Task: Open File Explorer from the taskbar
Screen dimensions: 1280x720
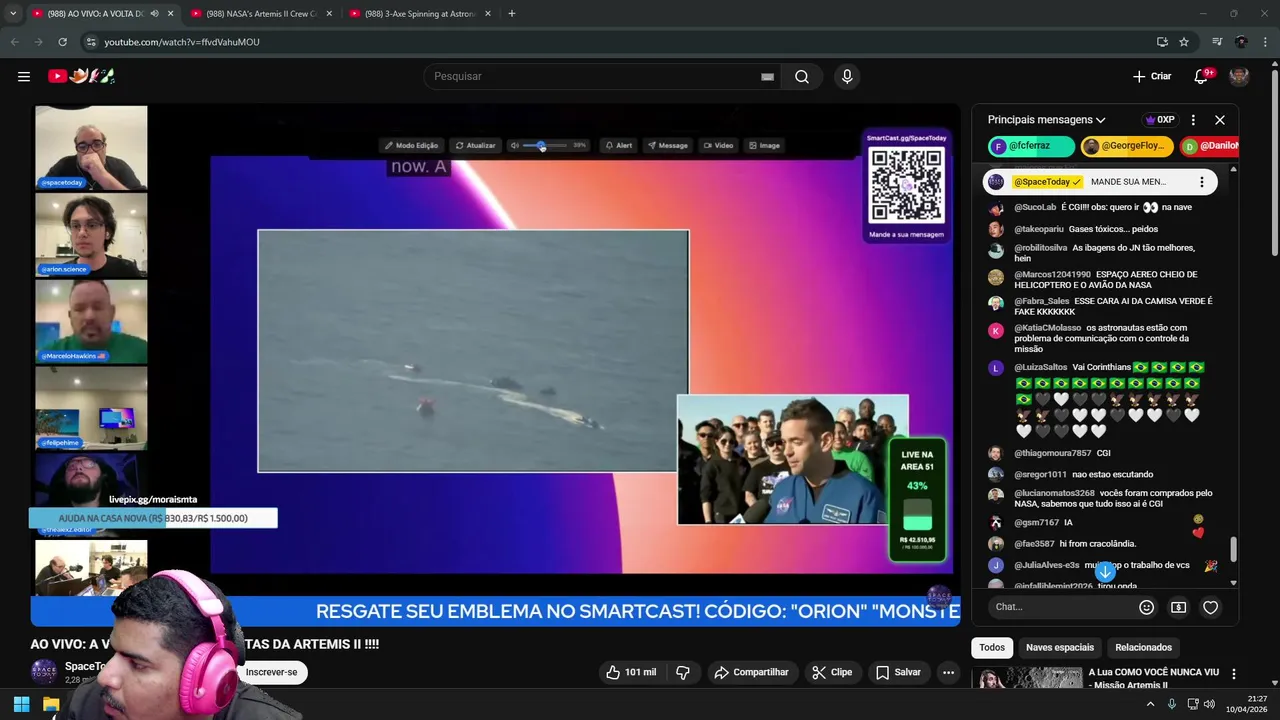Action: pos(51,704)
